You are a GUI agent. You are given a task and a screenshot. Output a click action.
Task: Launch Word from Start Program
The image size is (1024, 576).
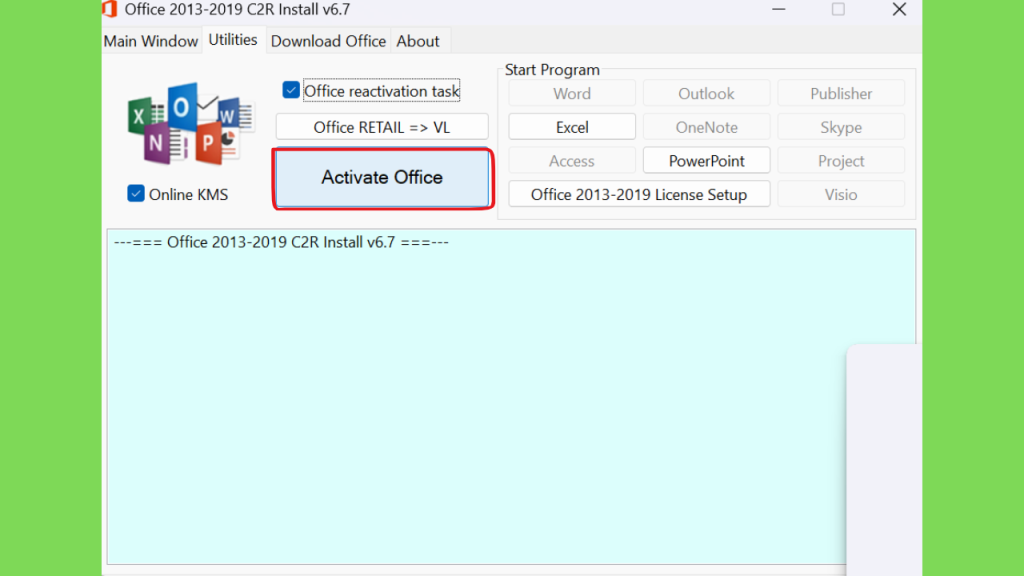click(x=572, y=93)
